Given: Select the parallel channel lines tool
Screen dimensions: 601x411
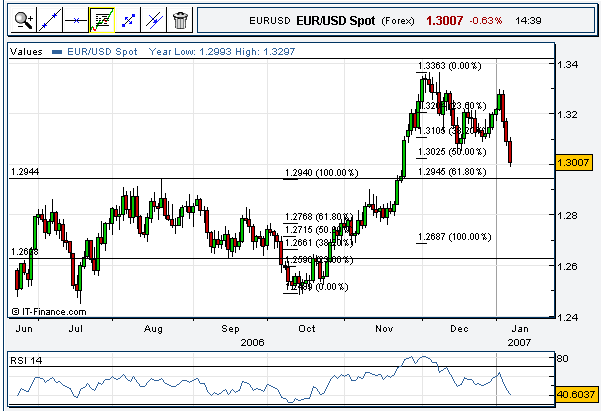Looking at the screenshot, I should coord(153,18).
